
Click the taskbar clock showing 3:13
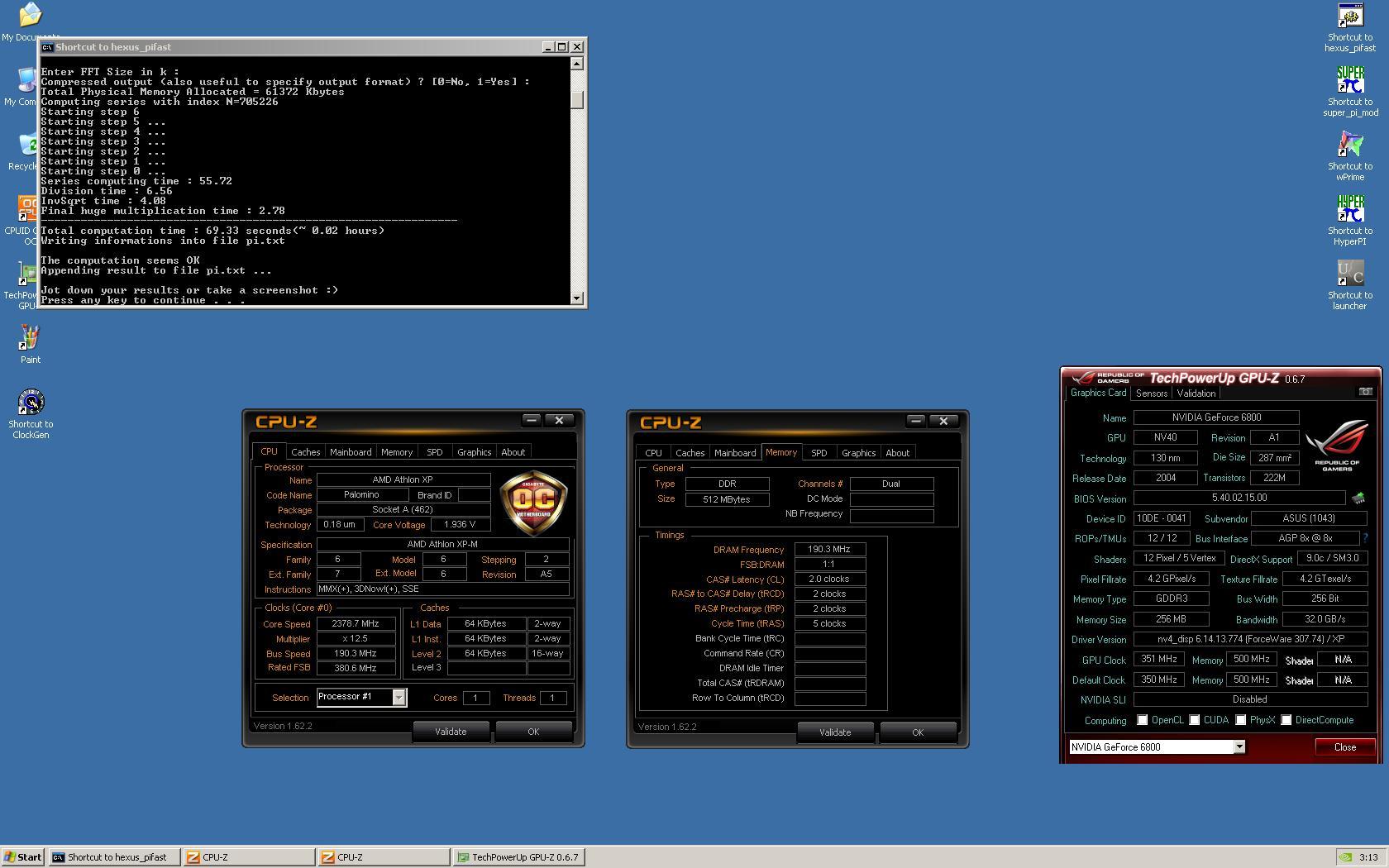pos(1368,857)
